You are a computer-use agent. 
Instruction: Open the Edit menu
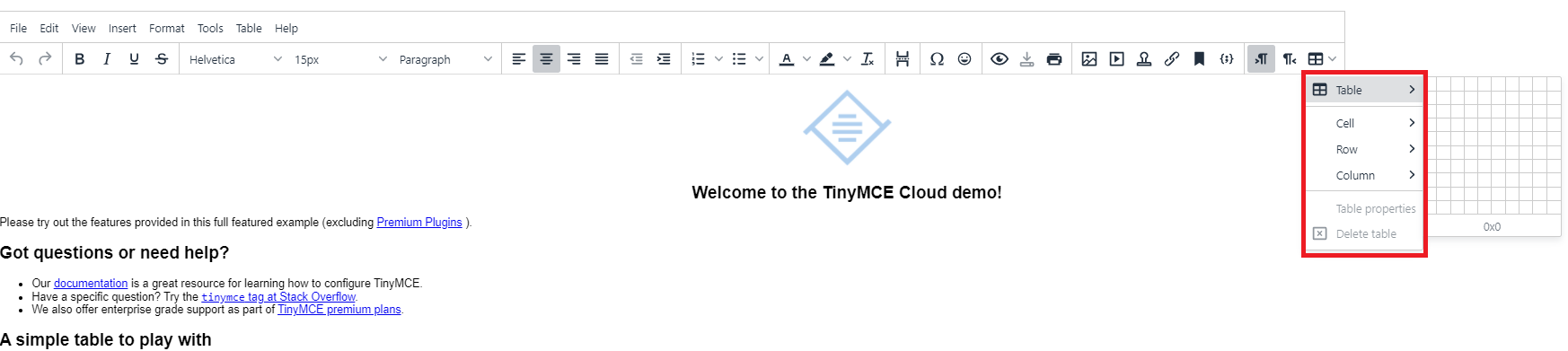[49, 28]
